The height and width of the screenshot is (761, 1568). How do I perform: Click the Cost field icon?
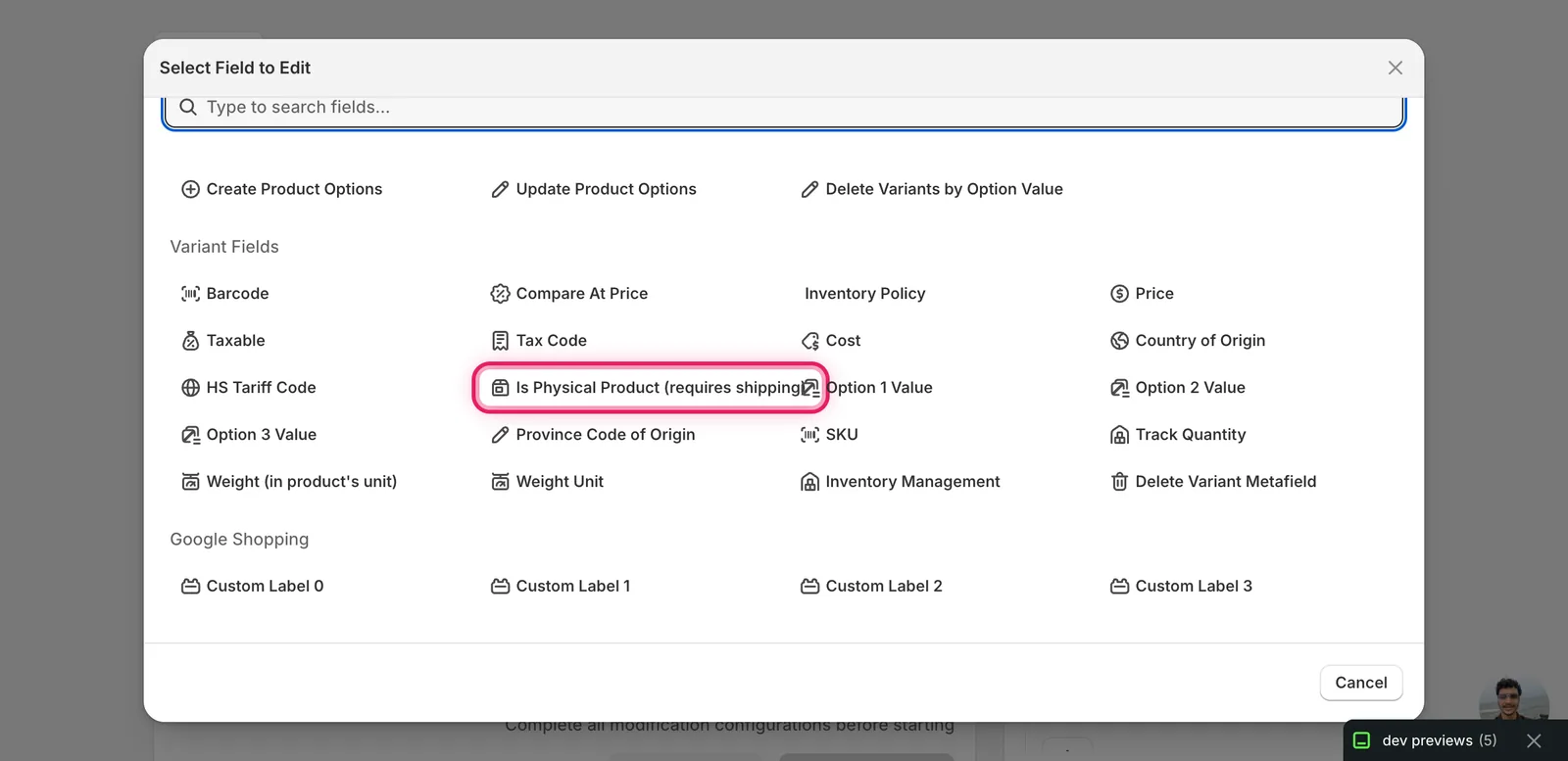pos(809,341)
